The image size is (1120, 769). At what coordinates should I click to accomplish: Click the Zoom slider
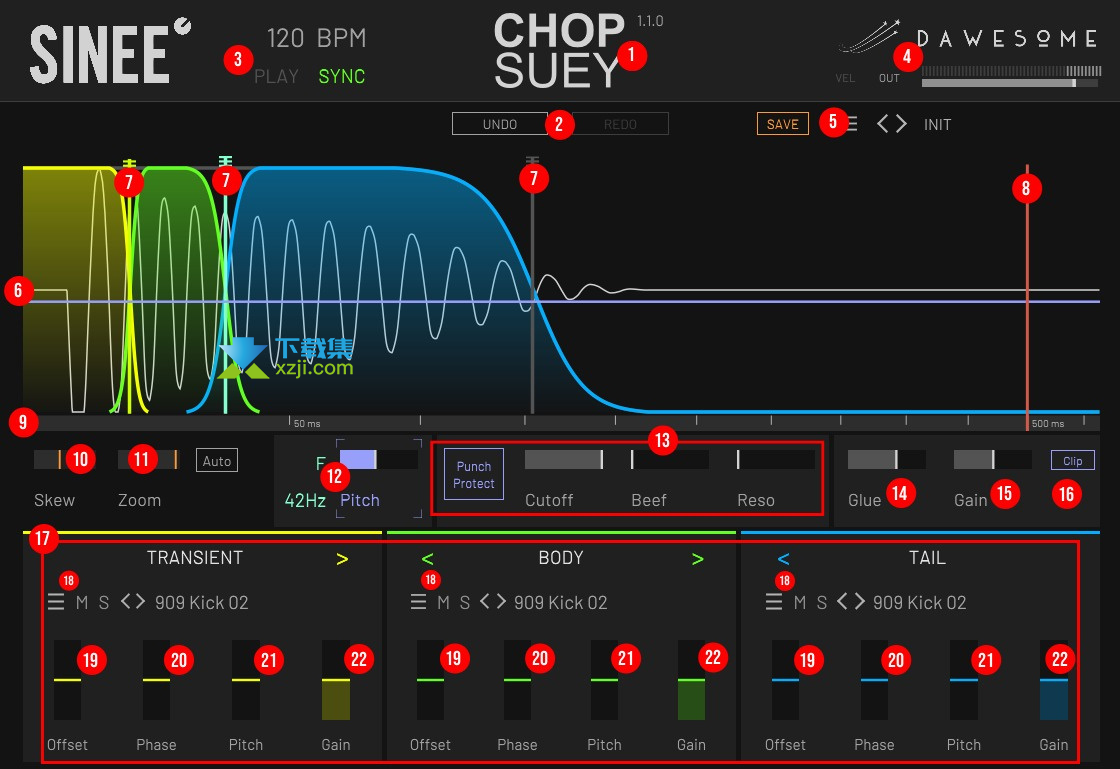[x=148, y=459]
